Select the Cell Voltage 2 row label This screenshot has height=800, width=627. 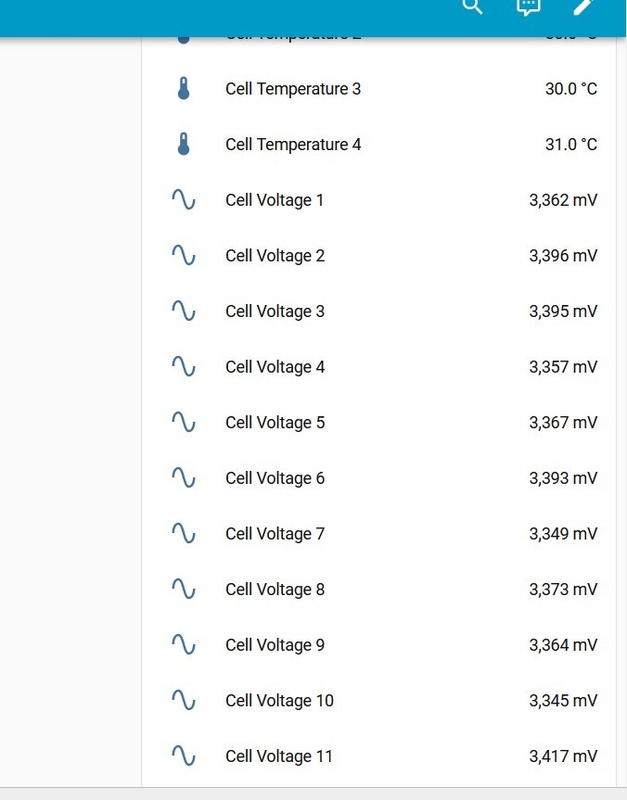[275, 256]
